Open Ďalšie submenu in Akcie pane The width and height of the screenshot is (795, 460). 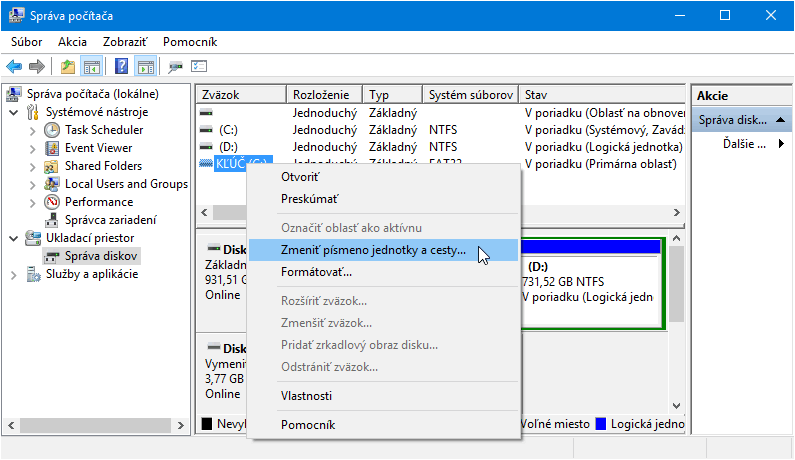pos(752,144)
